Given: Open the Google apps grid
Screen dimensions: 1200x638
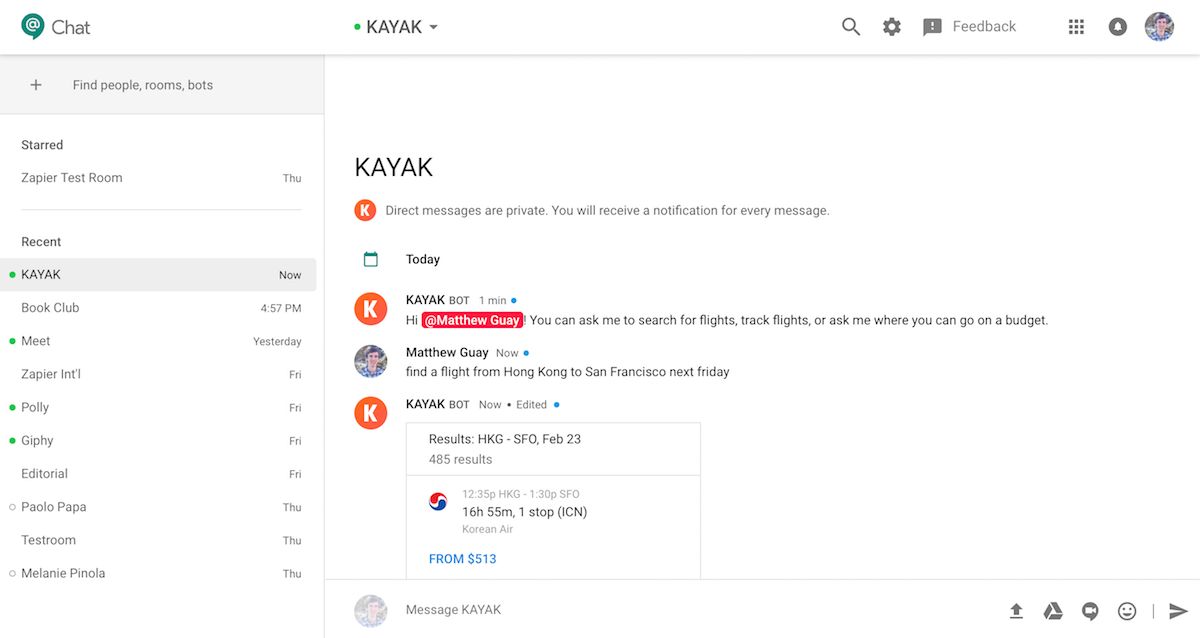Looking at the screenshot, I should (x=1076, y=27).
